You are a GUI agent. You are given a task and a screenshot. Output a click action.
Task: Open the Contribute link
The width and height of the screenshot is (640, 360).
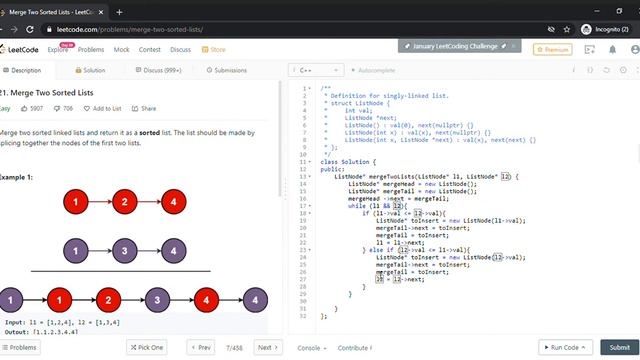(x=355, y=348)
